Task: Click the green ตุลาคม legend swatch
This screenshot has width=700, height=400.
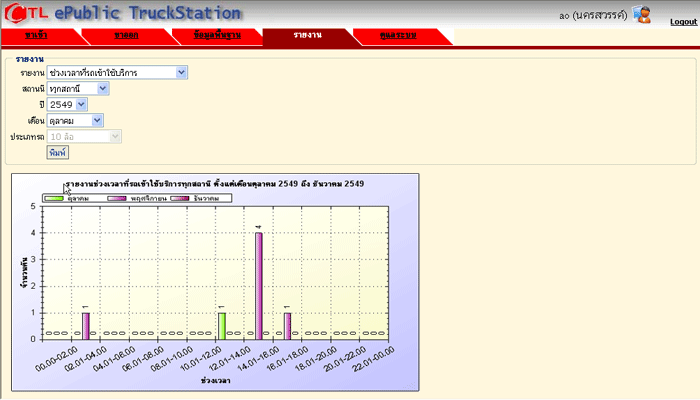Action: point(54,198)
